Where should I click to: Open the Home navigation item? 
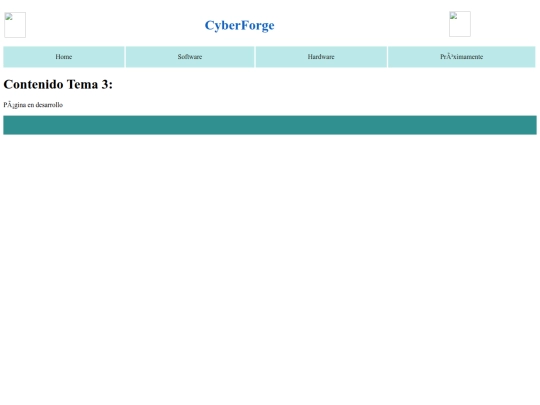coord(64,57)
